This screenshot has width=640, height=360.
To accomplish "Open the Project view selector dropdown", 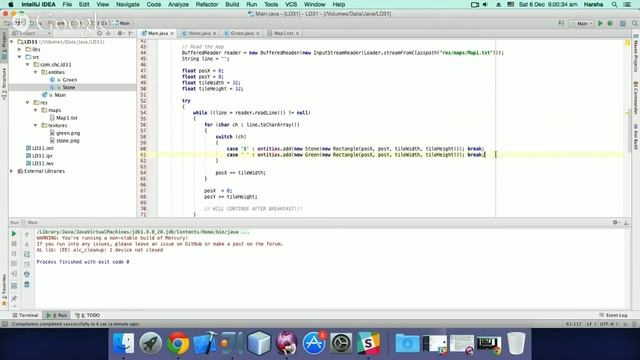I will tap(31, 33).
